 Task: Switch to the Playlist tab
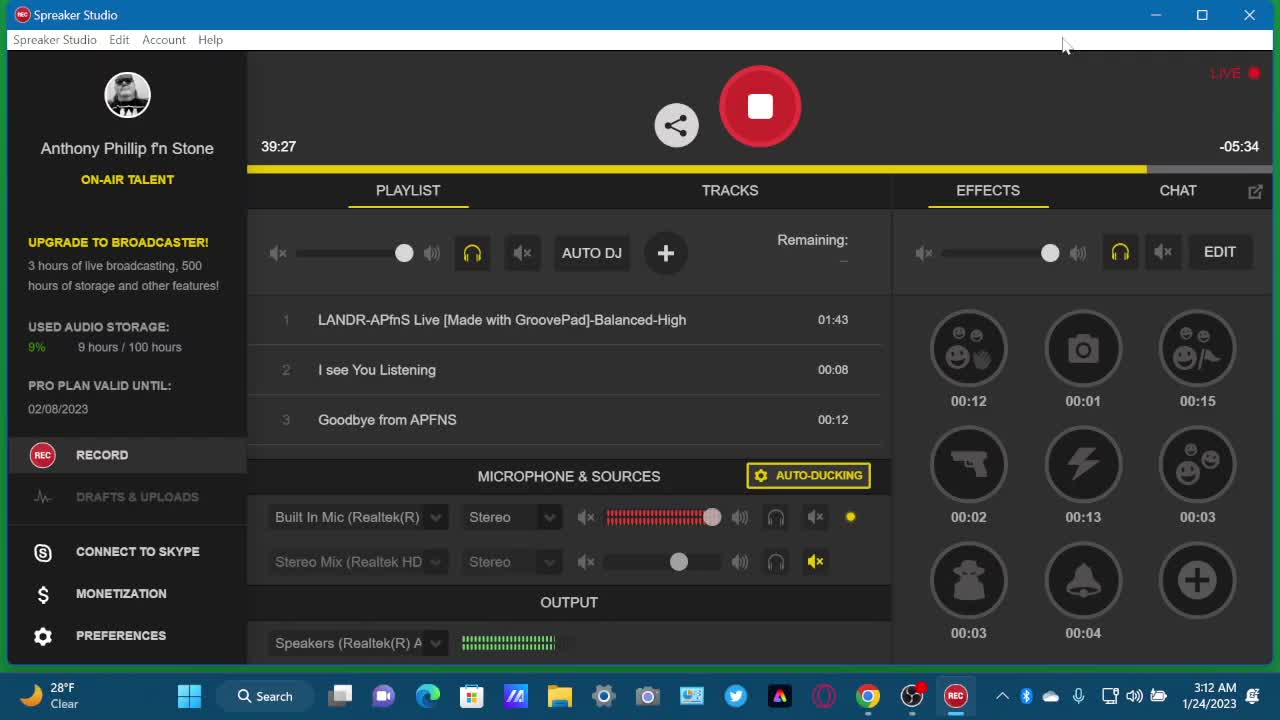(408, 190)
